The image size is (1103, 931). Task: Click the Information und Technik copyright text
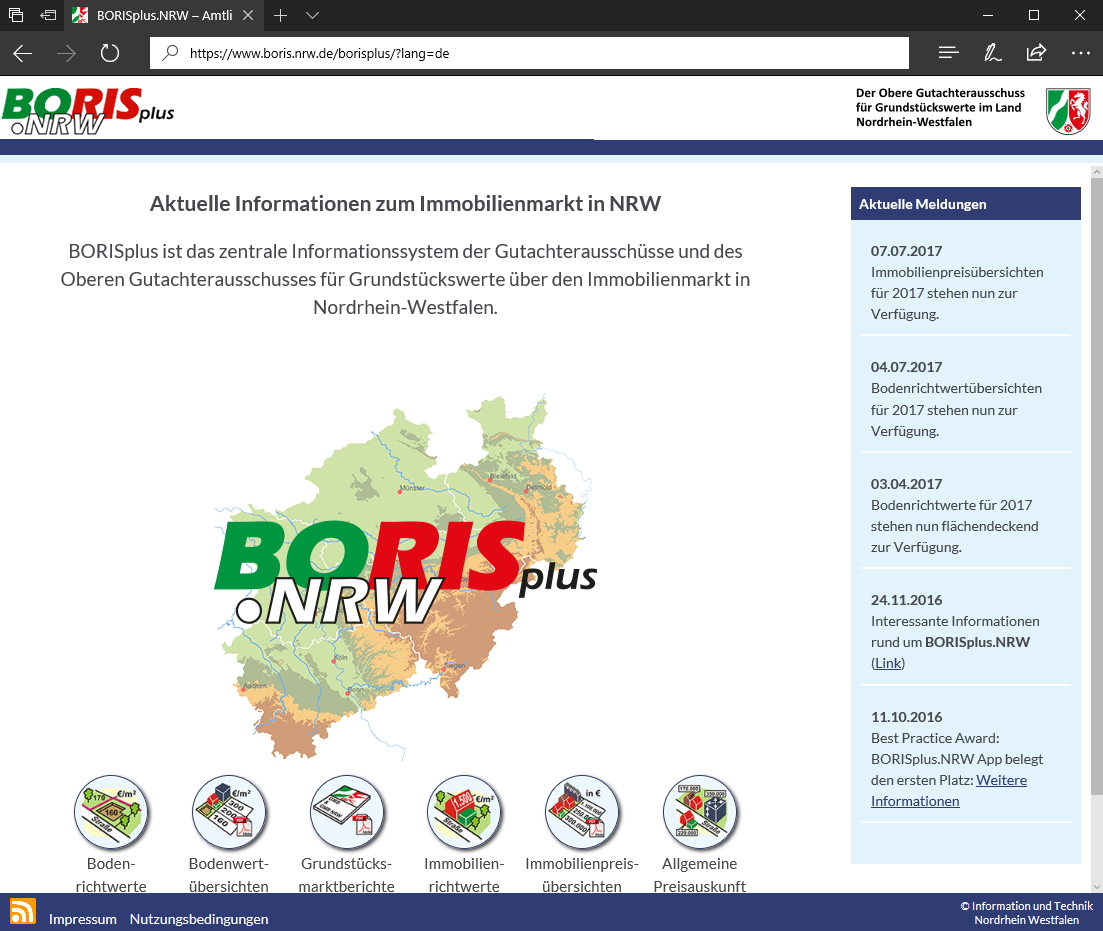coord(1026,913)
